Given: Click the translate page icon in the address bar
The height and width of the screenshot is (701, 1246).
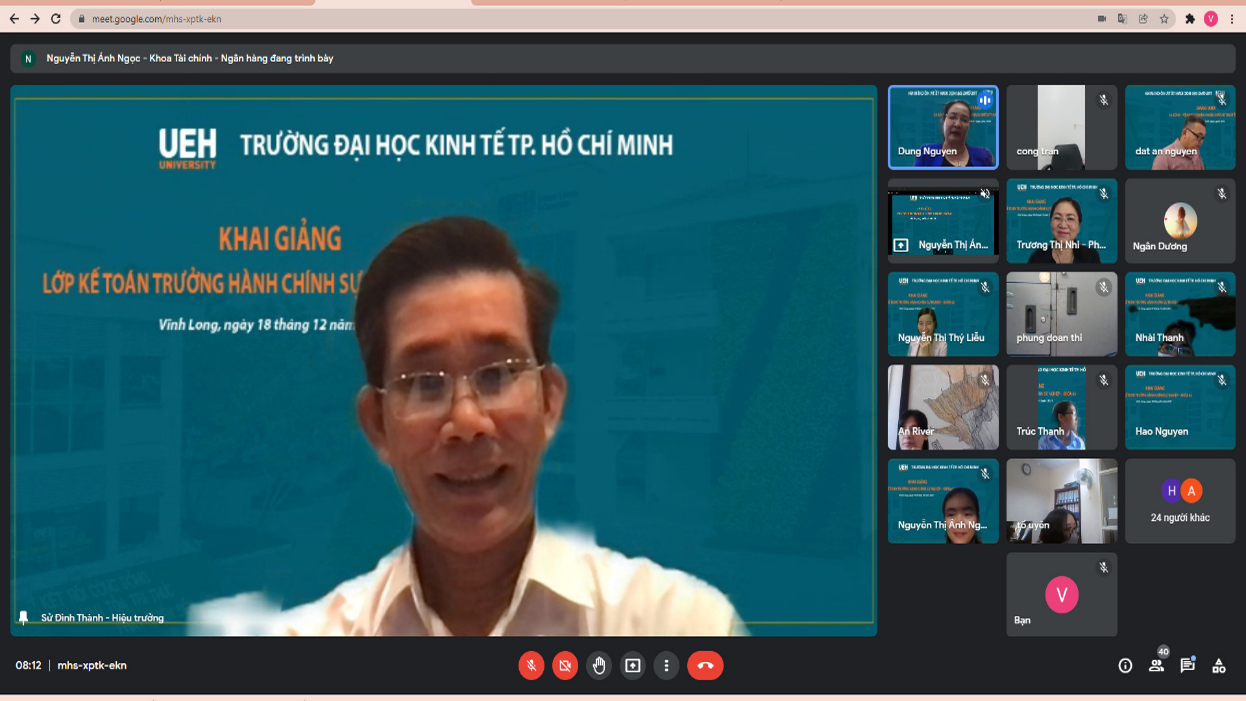Looking at the screenshot, I should 1122,19.
